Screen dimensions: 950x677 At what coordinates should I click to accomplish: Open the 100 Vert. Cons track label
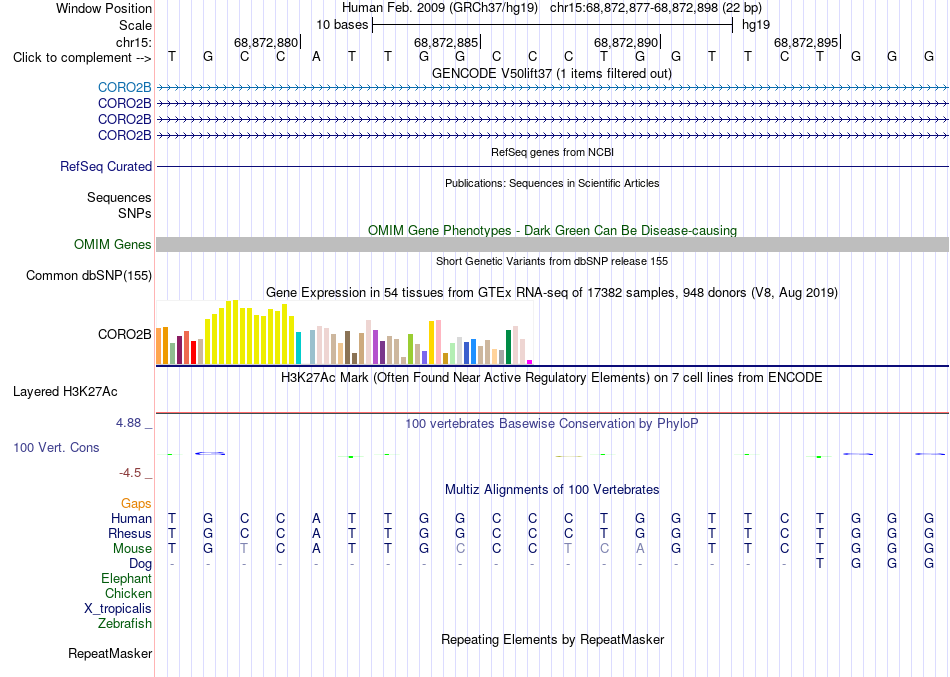(x=56, y=447)
